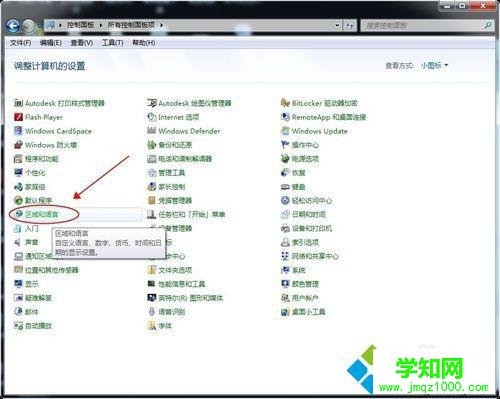Image resolution: width=500 pixels, height=399 pixels.
Task: Open the 工具(T) menu
Action: pos(112,43)
